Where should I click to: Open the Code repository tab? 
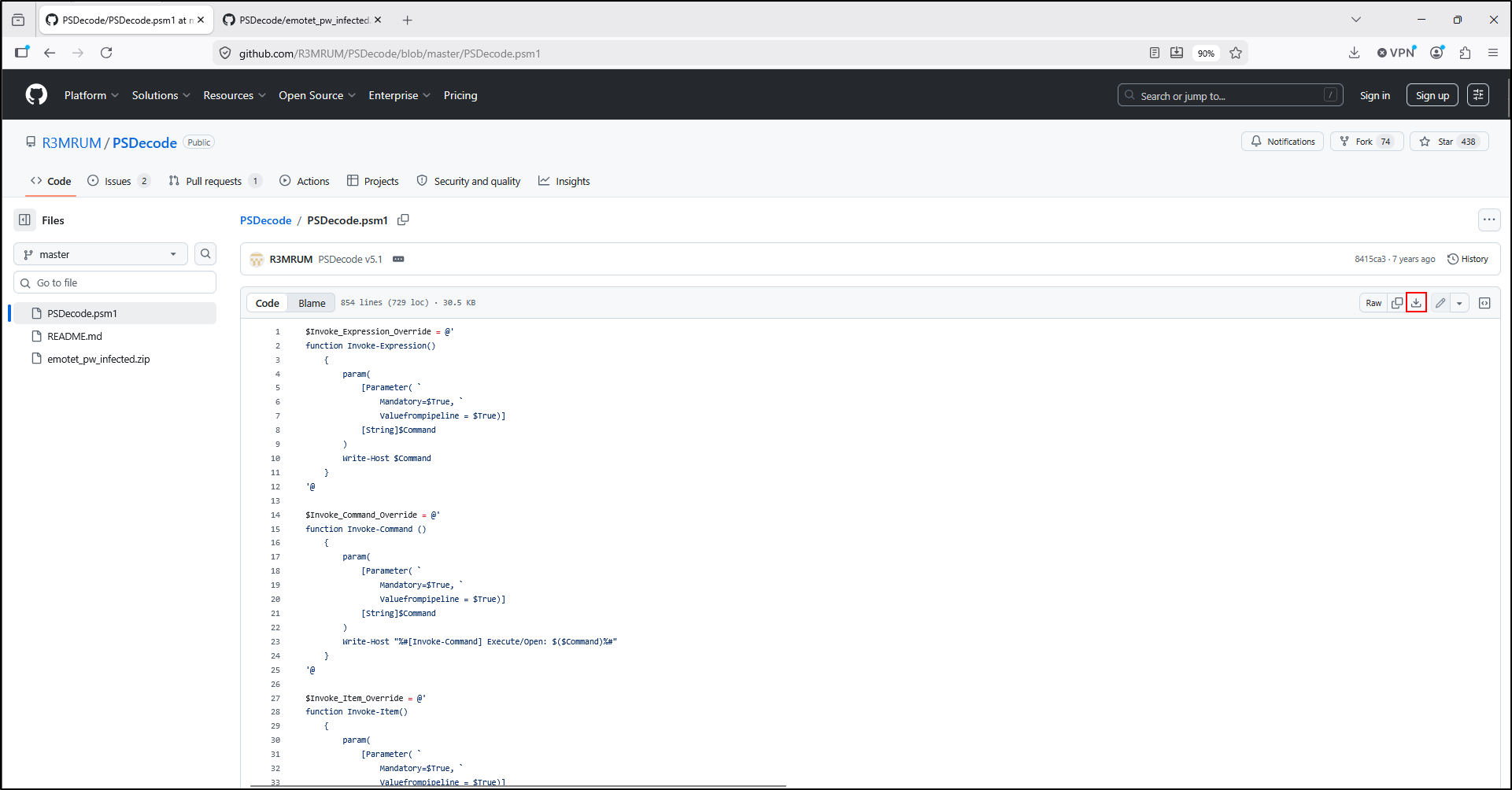coord(51,181)
